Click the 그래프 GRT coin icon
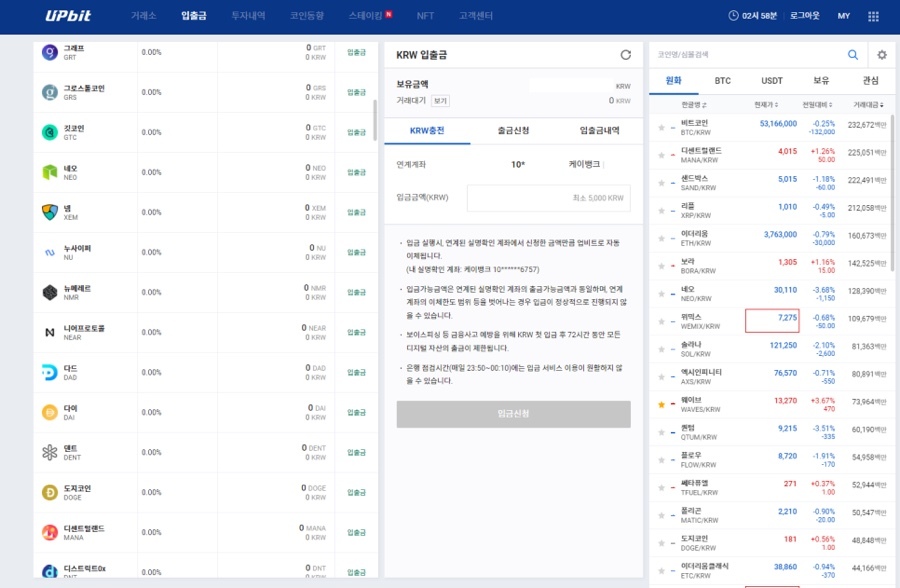 (50, 52)
